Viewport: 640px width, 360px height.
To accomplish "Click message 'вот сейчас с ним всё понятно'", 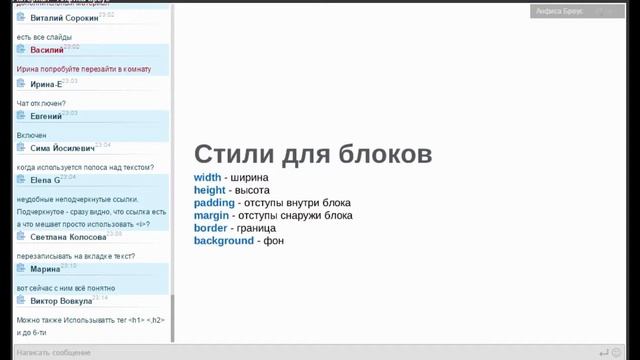I will point(66,288).
